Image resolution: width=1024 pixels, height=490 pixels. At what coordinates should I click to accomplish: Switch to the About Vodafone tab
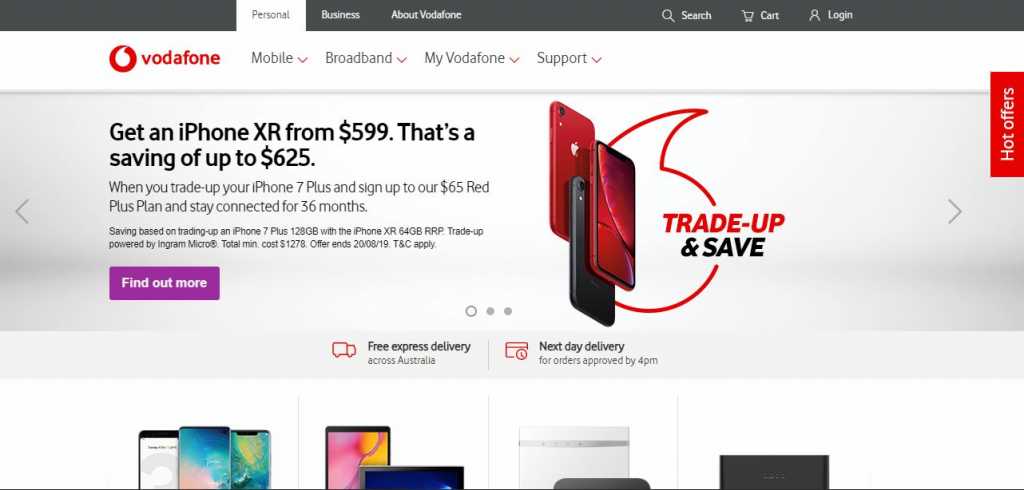click(x=426, y=15)
